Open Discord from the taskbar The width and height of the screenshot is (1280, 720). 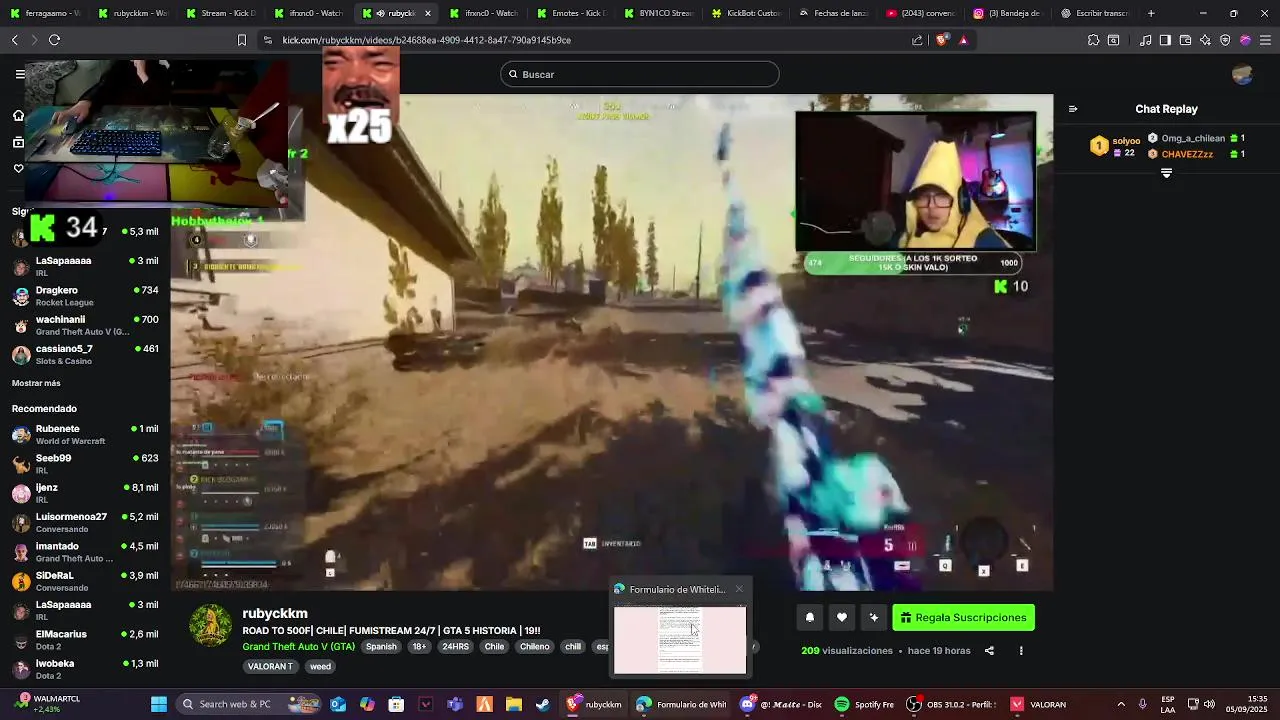[x=780, y=704]
